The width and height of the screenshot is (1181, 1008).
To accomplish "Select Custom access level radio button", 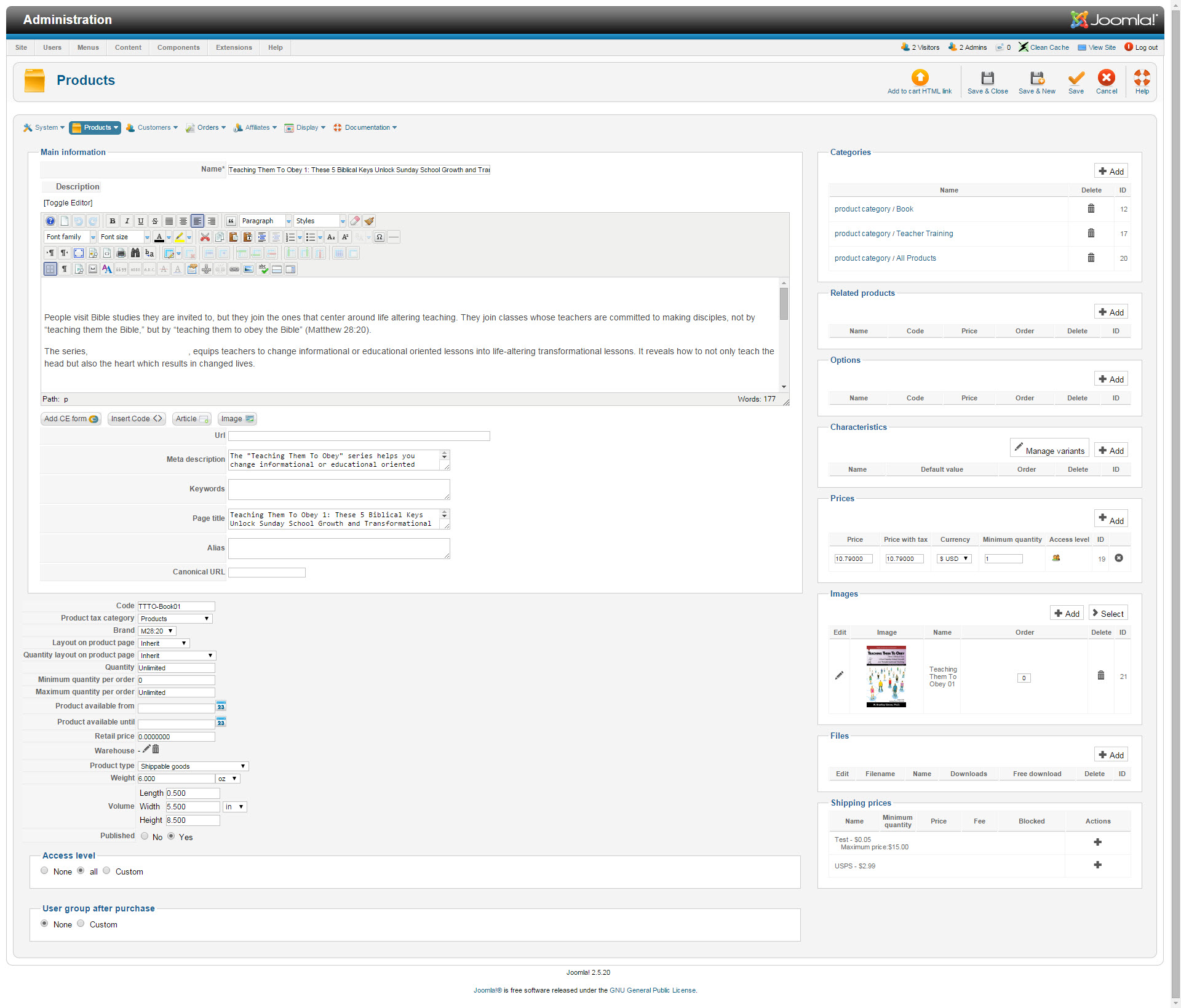I will pos(106,871).
